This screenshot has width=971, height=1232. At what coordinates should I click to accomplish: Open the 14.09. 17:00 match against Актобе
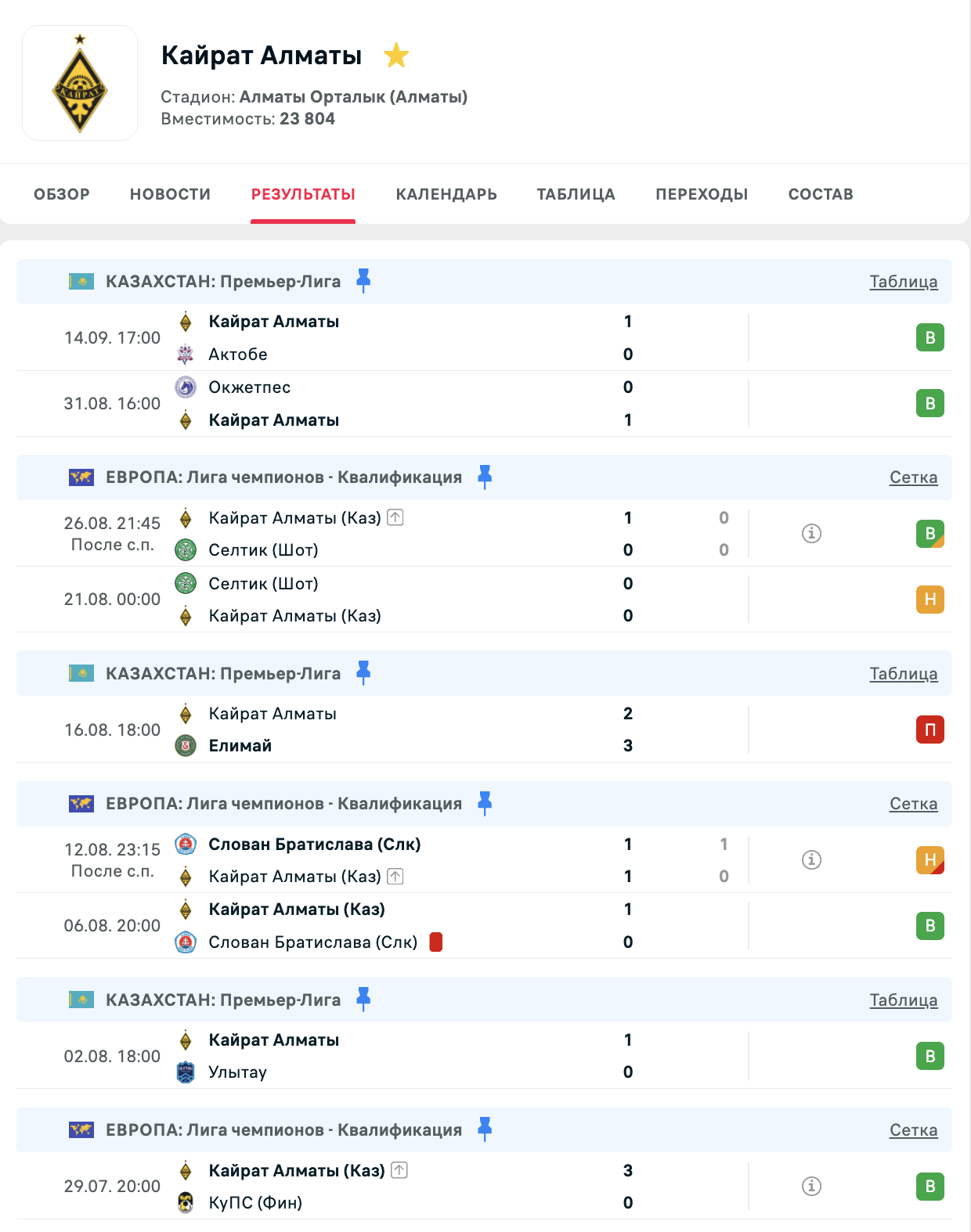coord(484,338)
